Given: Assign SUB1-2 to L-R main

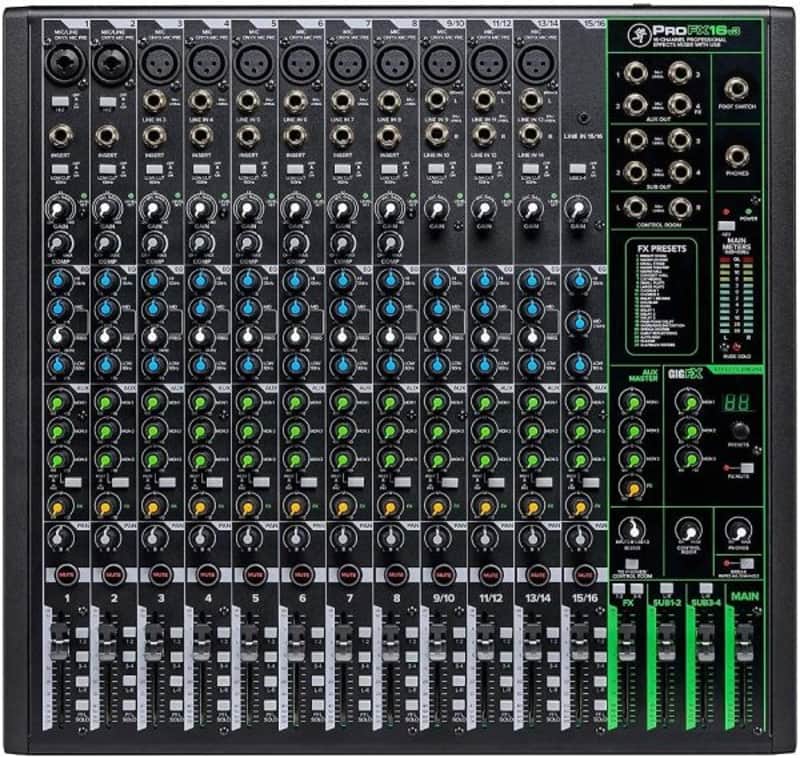Looking at the screenshot, I should [666, 588].
